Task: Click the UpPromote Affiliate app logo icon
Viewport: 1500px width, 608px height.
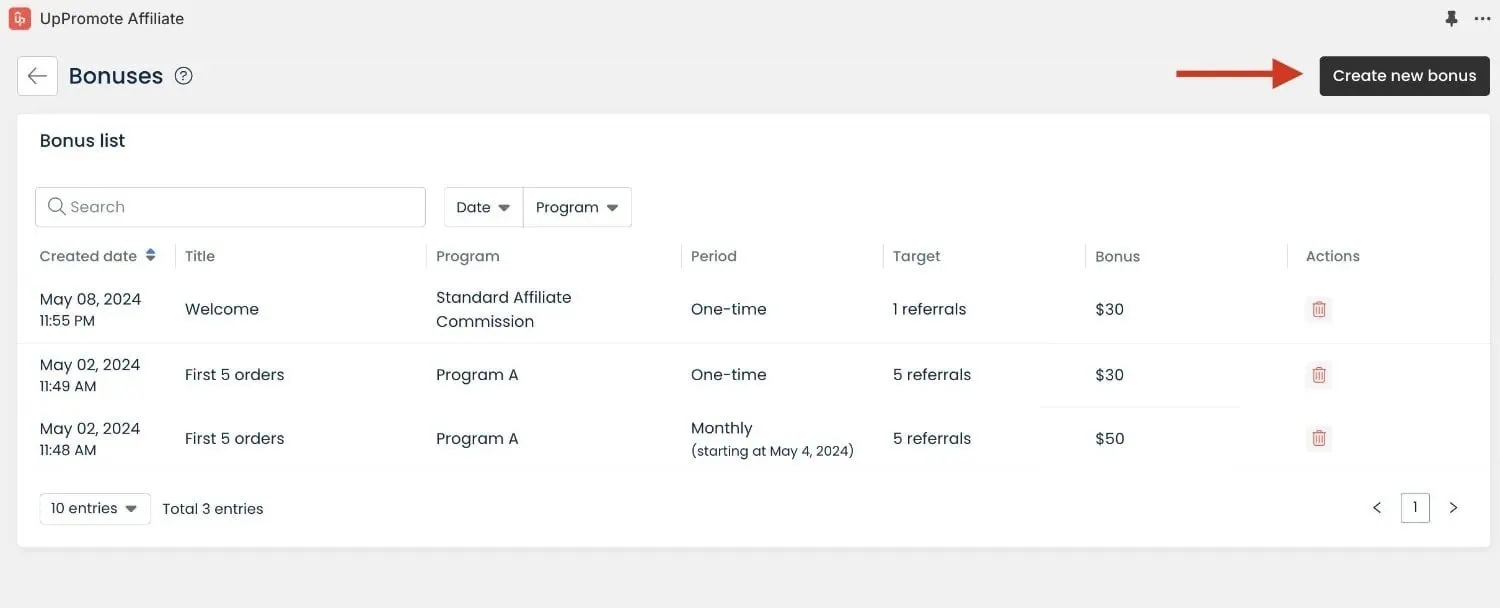Action: pos(20,18)
